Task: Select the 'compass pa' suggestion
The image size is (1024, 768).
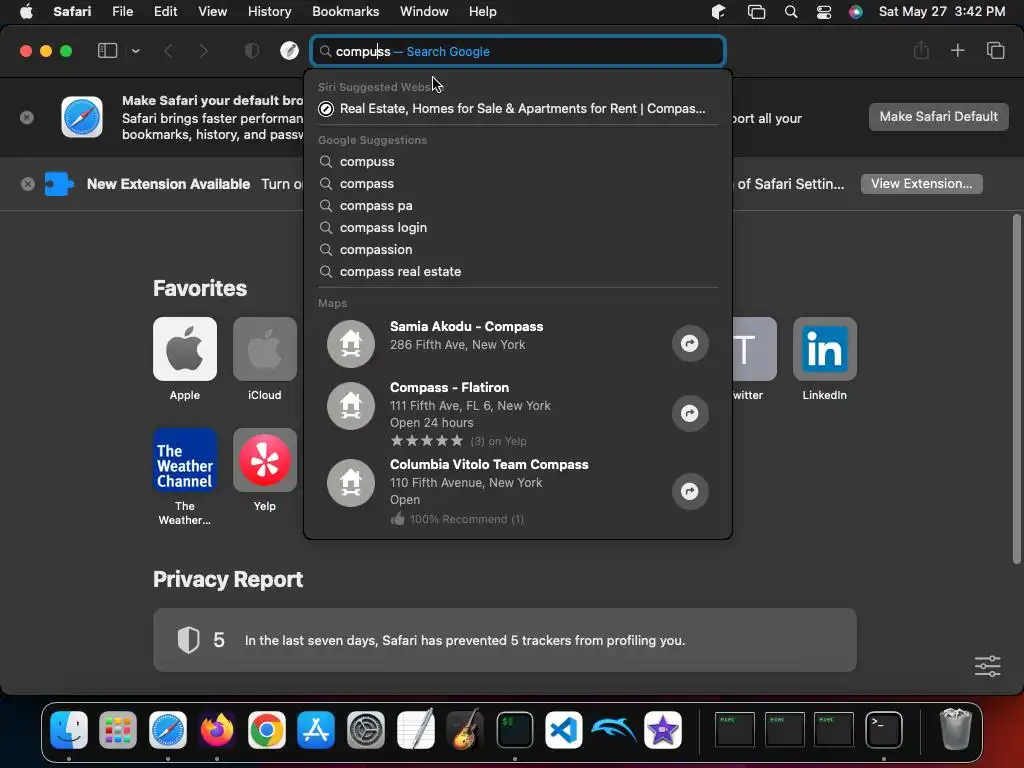Action: (518, 206)
